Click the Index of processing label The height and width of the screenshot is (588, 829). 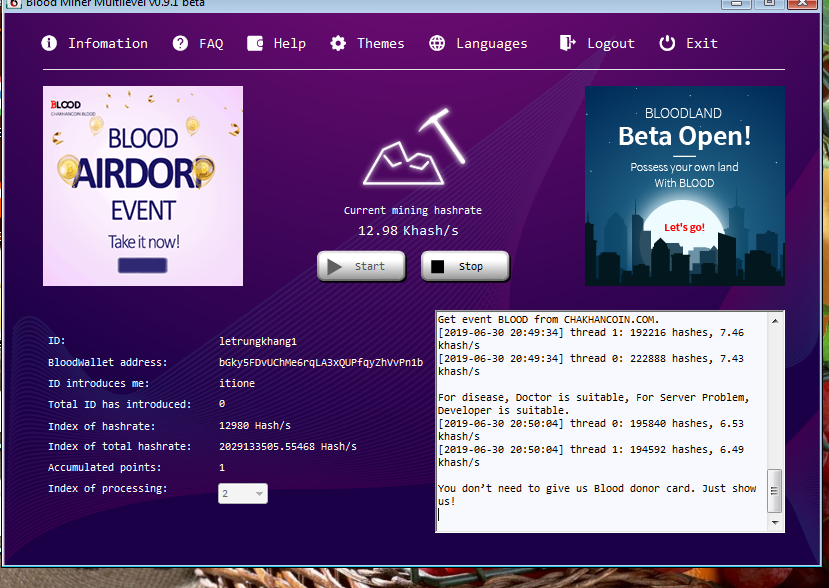pyautogui.click(x=108, y=488)
